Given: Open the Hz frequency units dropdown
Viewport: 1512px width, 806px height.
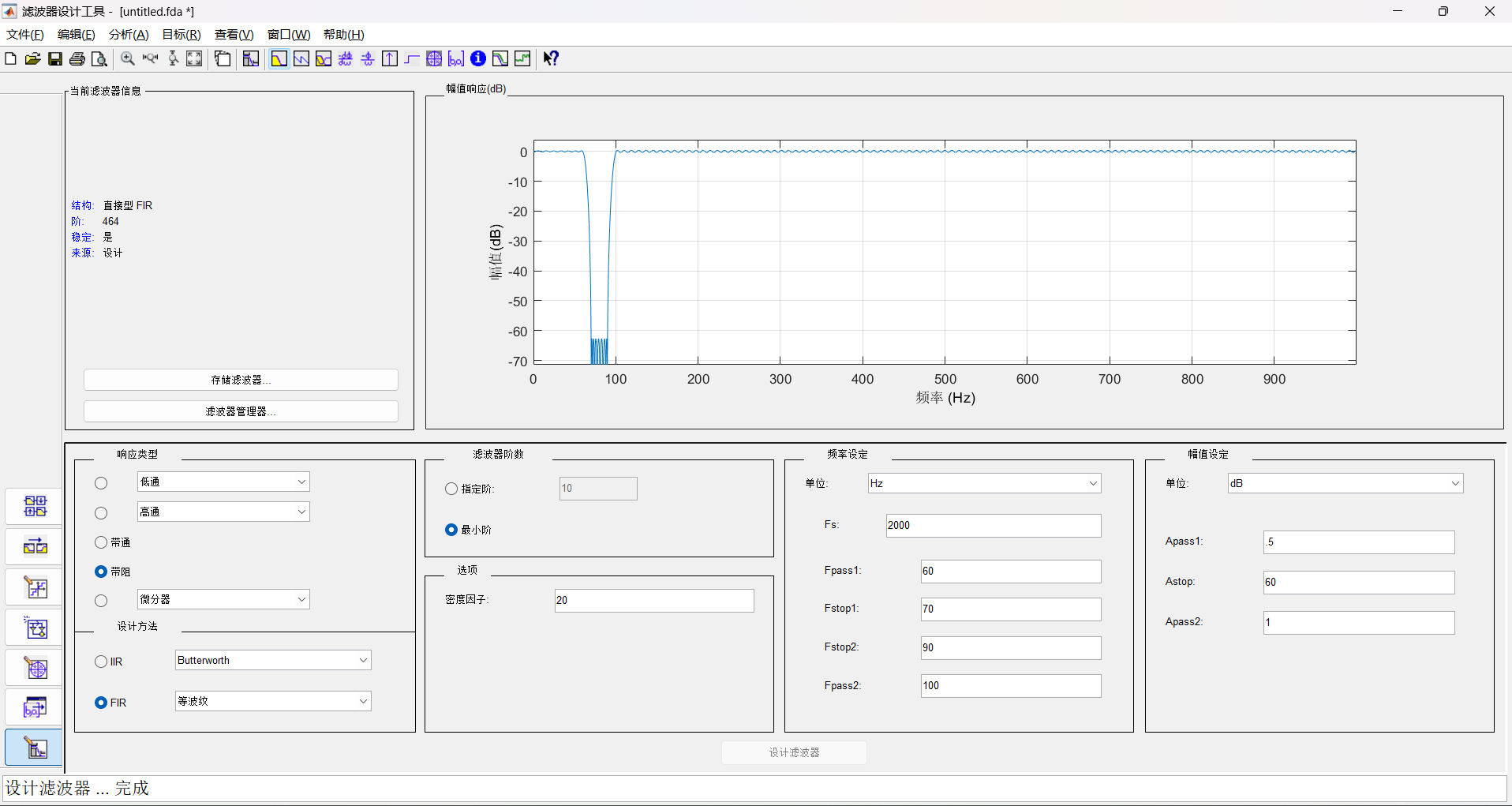Looking at the screenshot, I should [x=983, y=483].
